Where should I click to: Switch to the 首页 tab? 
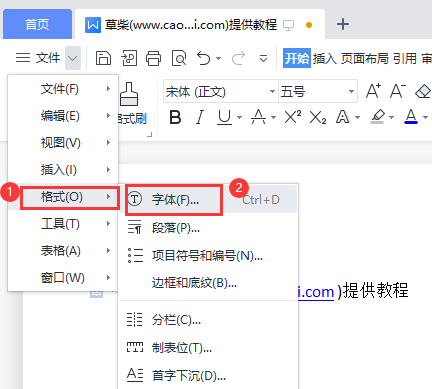point(37,24)
